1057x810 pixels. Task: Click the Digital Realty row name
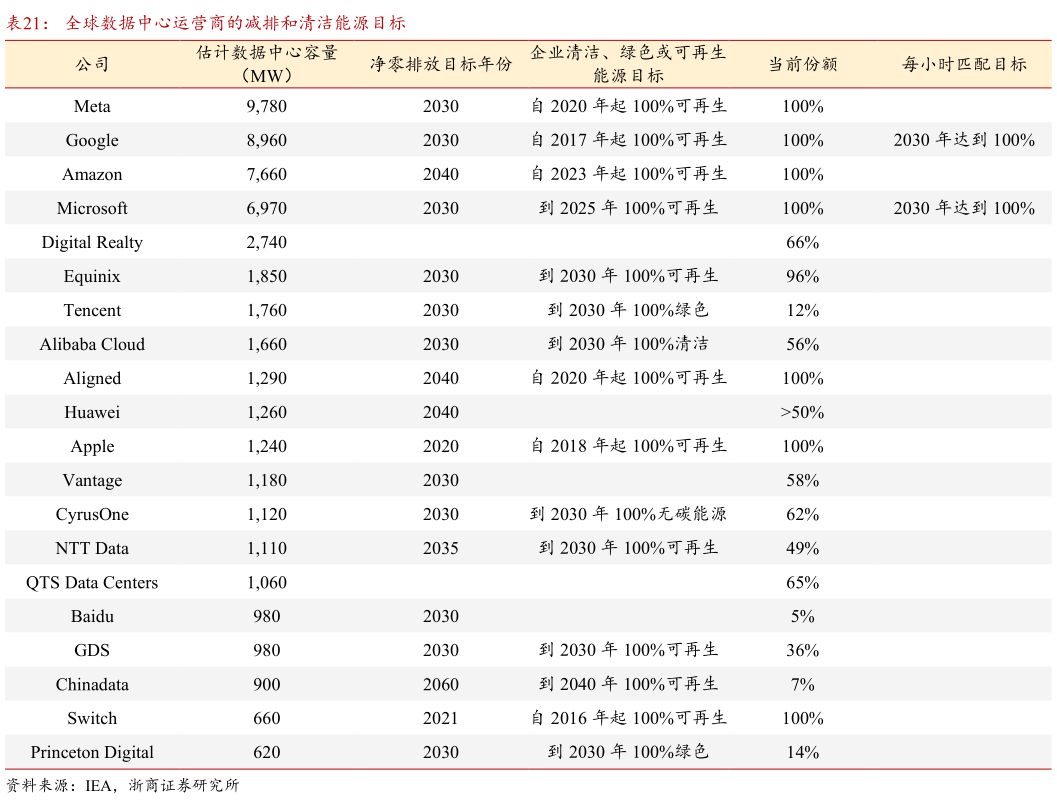coord(92,243)
